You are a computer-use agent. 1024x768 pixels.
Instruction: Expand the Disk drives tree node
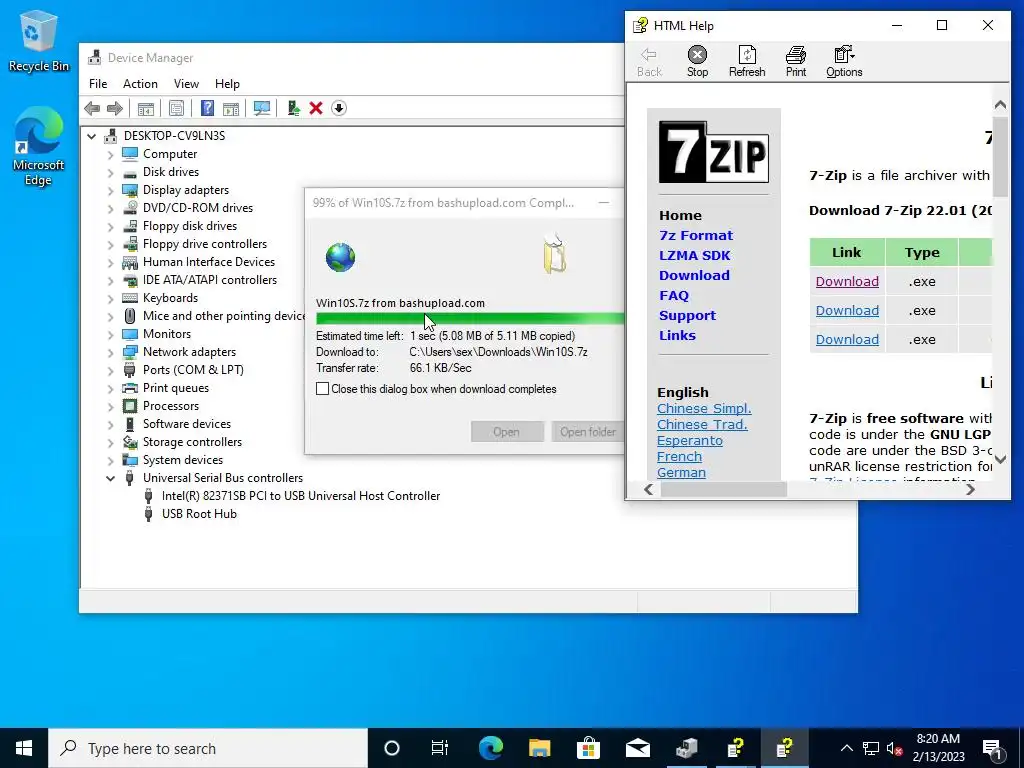(110, 172)
